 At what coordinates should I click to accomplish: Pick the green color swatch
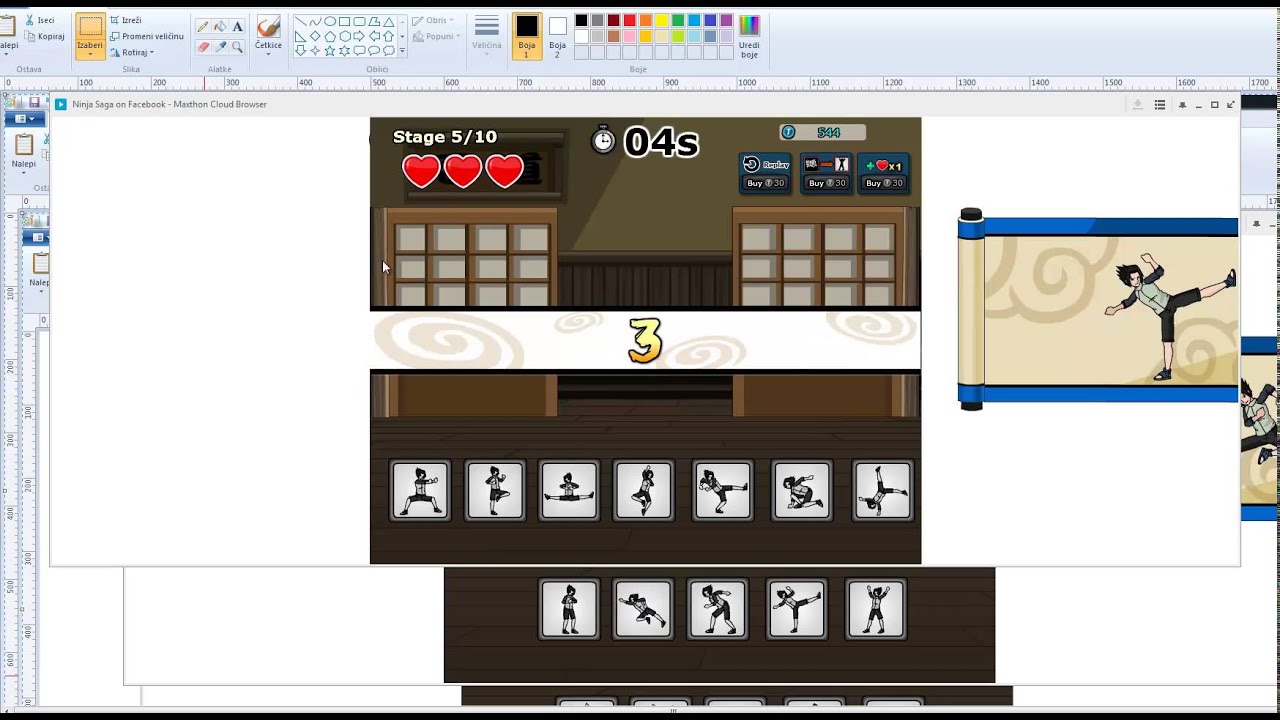(677, 20)
